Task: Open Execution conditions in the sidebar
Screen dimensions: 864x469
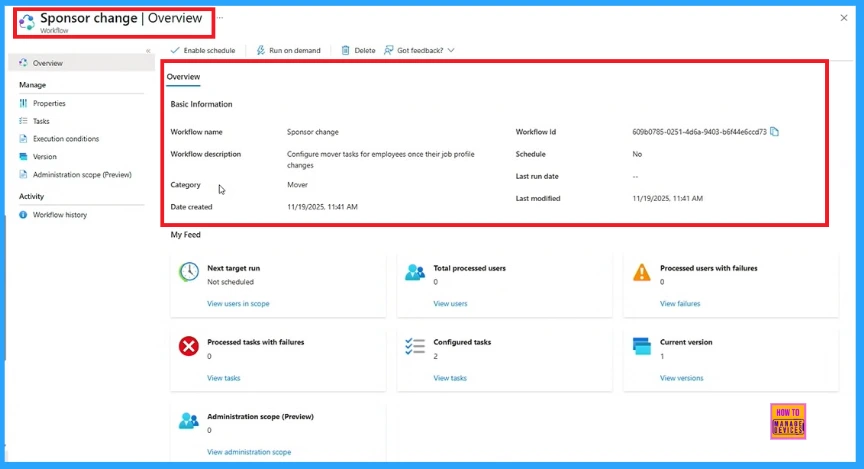Action: (x=66, y=139)
